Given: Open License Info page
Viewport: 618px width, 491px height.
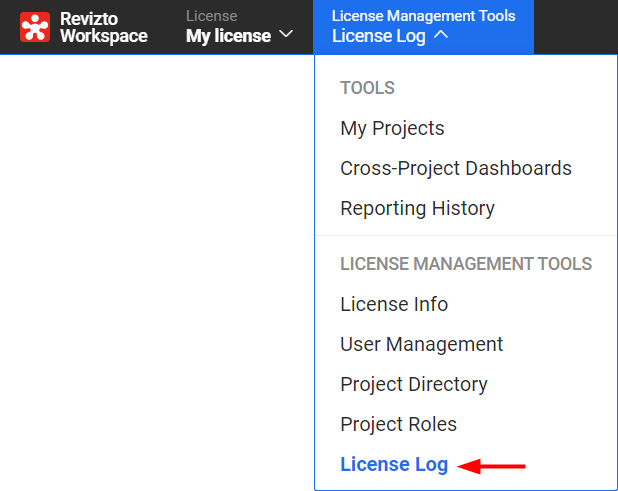Looking at the screenshot, I should coord(394,304).
